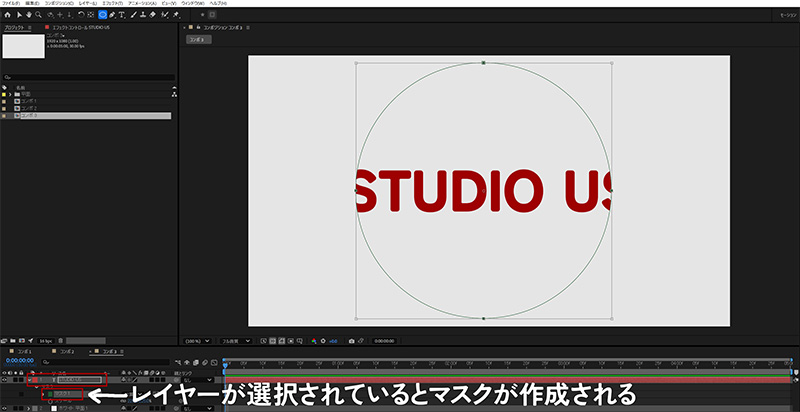
Task: Click the show channel color icon
Action: pyautogui.click(x=314, y=341)
